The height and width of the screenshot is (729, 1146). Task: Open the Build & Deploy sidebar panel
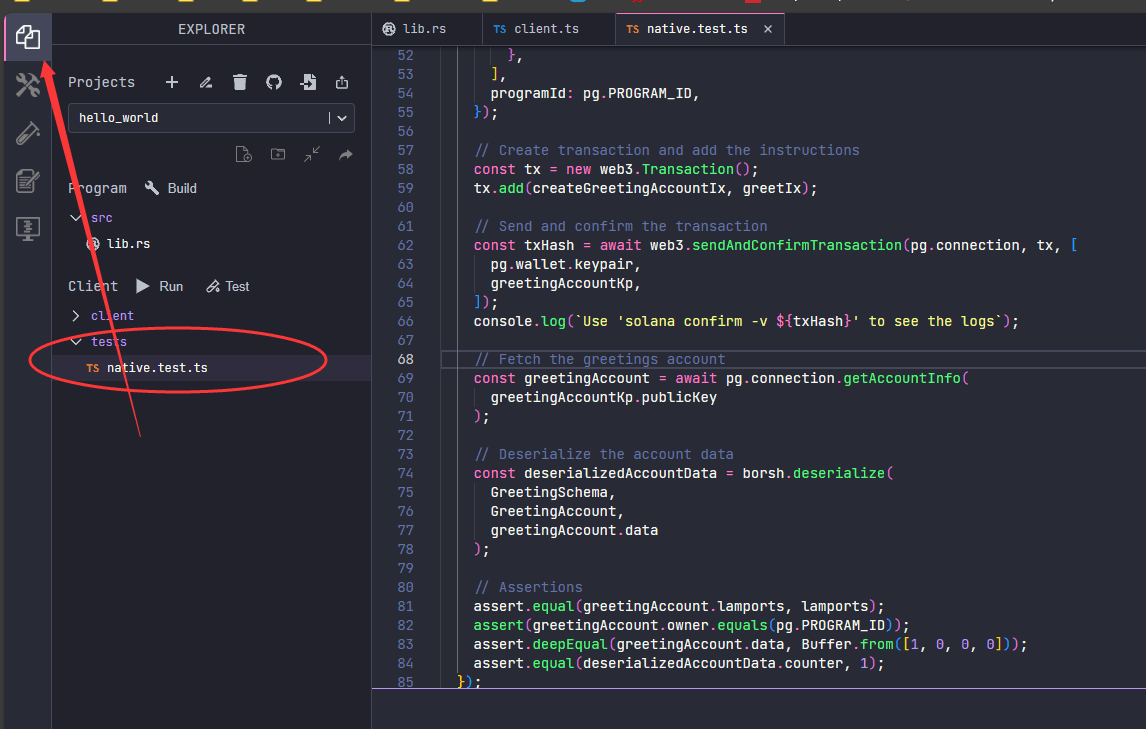27,86
